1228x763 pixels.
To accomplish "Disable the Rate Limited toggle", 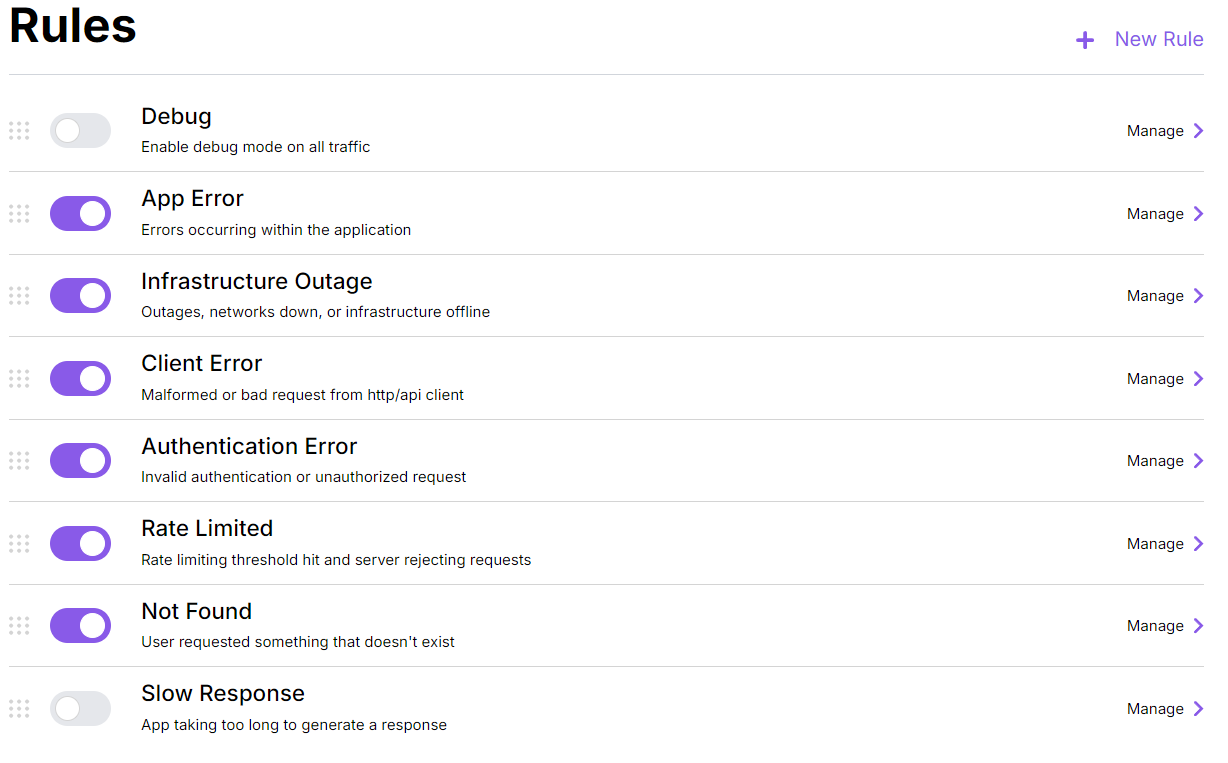I will coord(80,544).
